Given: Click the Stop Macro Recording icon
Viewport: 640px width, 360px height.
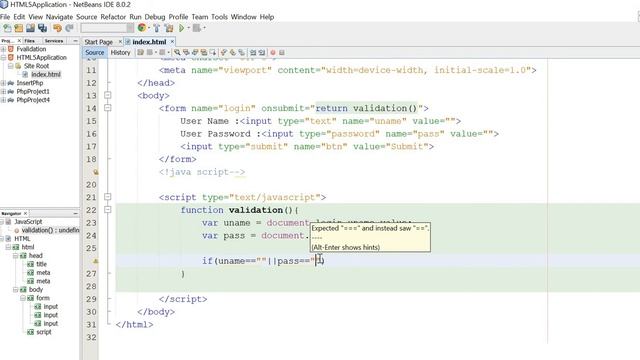Looking at the screenshot, I should (282, 52).
